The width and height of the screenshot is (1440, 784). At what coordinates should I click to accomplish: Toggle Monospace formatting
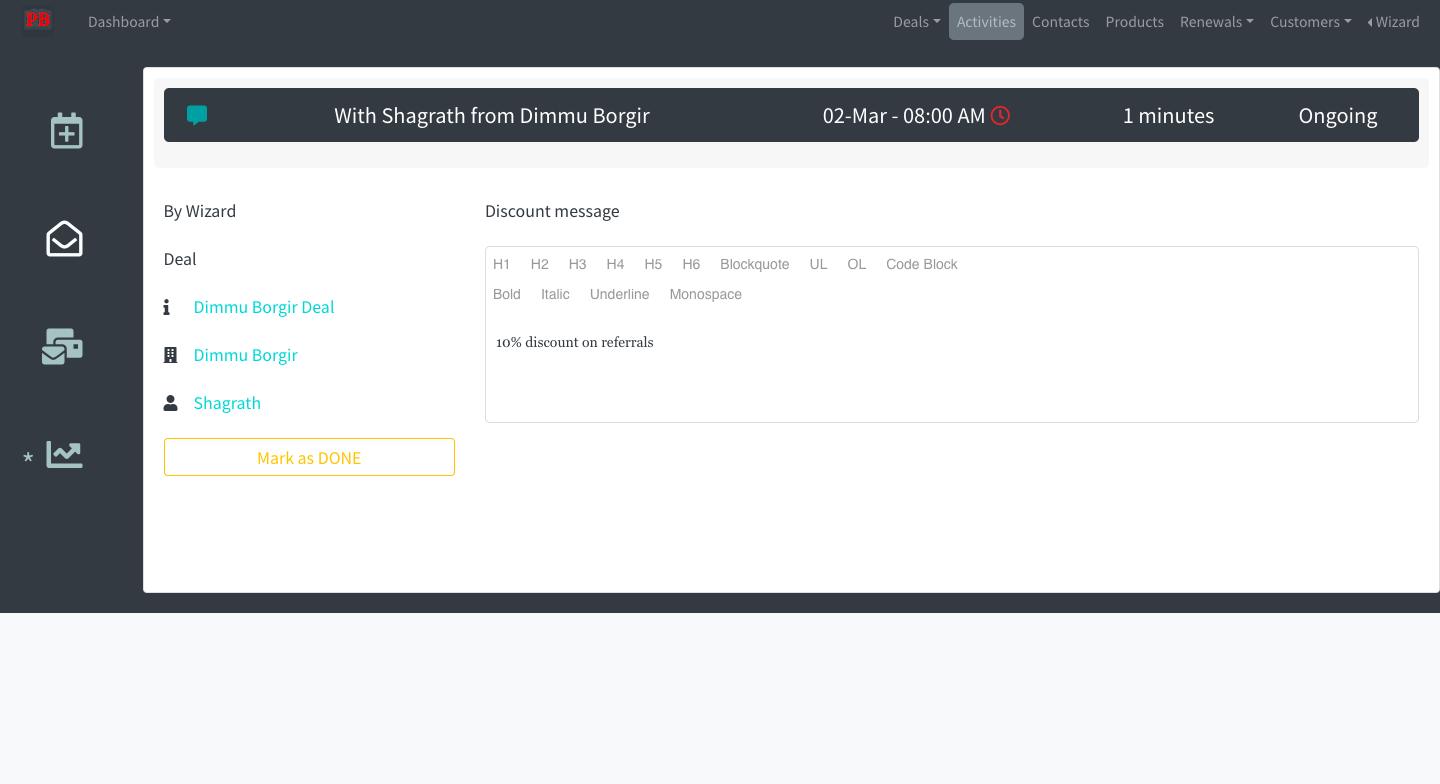pos(706,294)
